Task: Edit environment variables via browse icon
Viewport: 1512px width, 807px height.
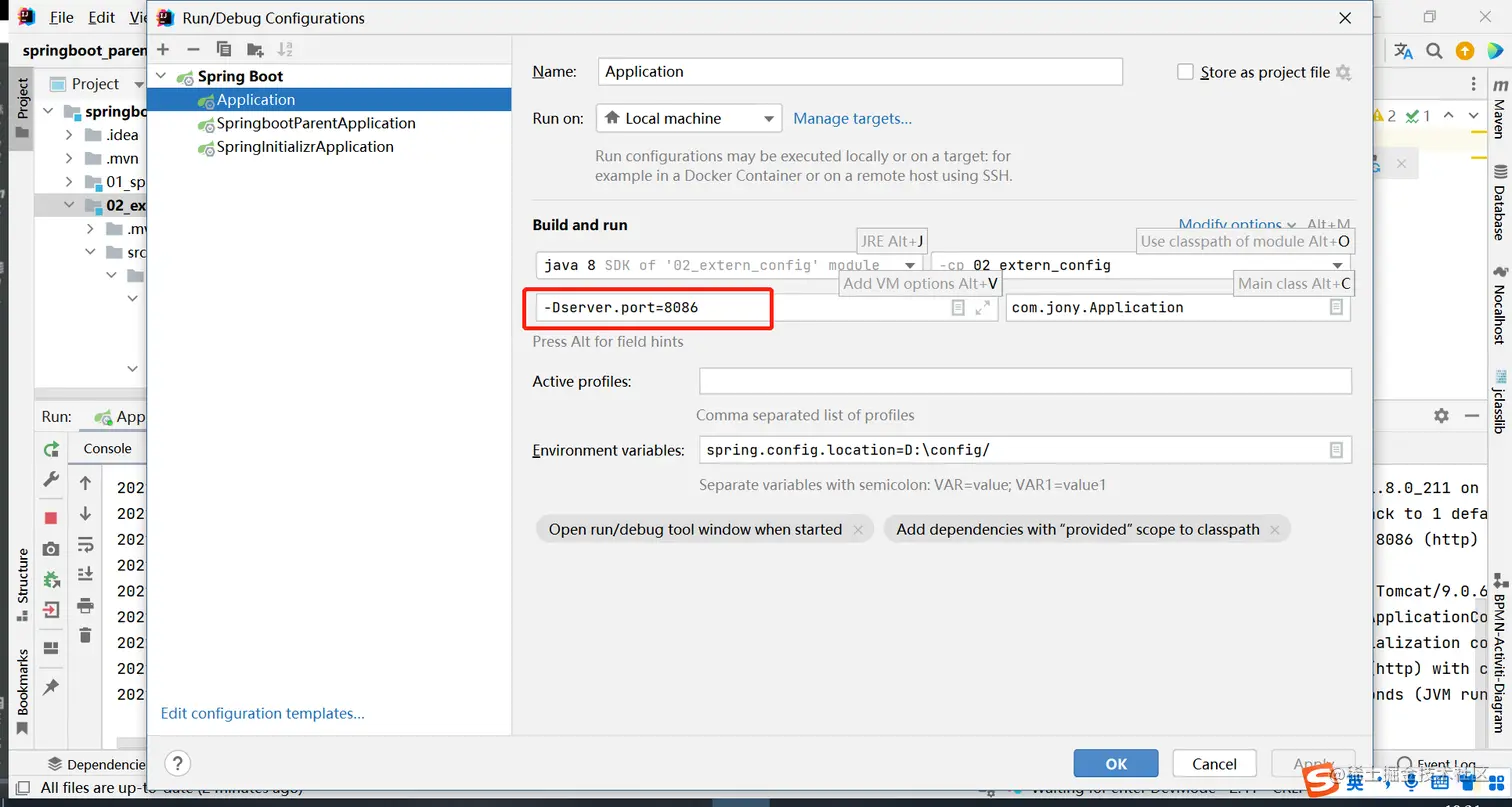Action: coord(1336,450)
